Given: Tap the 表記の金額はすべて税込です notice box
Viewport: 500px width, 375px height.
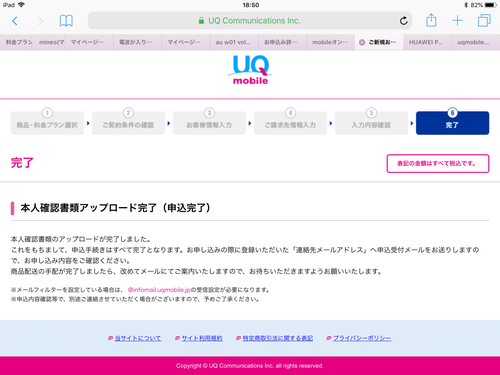Looking at the screenshot, I should (438, 163).
